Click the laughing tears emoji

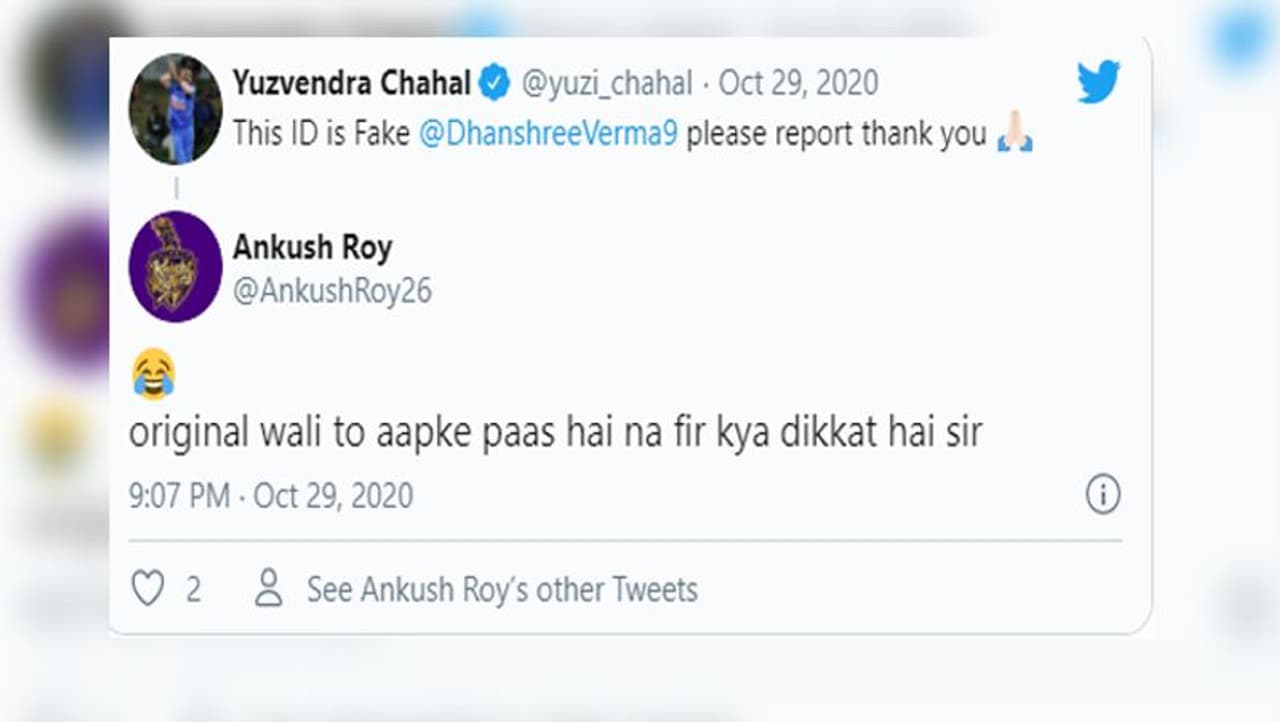[153, 375]
